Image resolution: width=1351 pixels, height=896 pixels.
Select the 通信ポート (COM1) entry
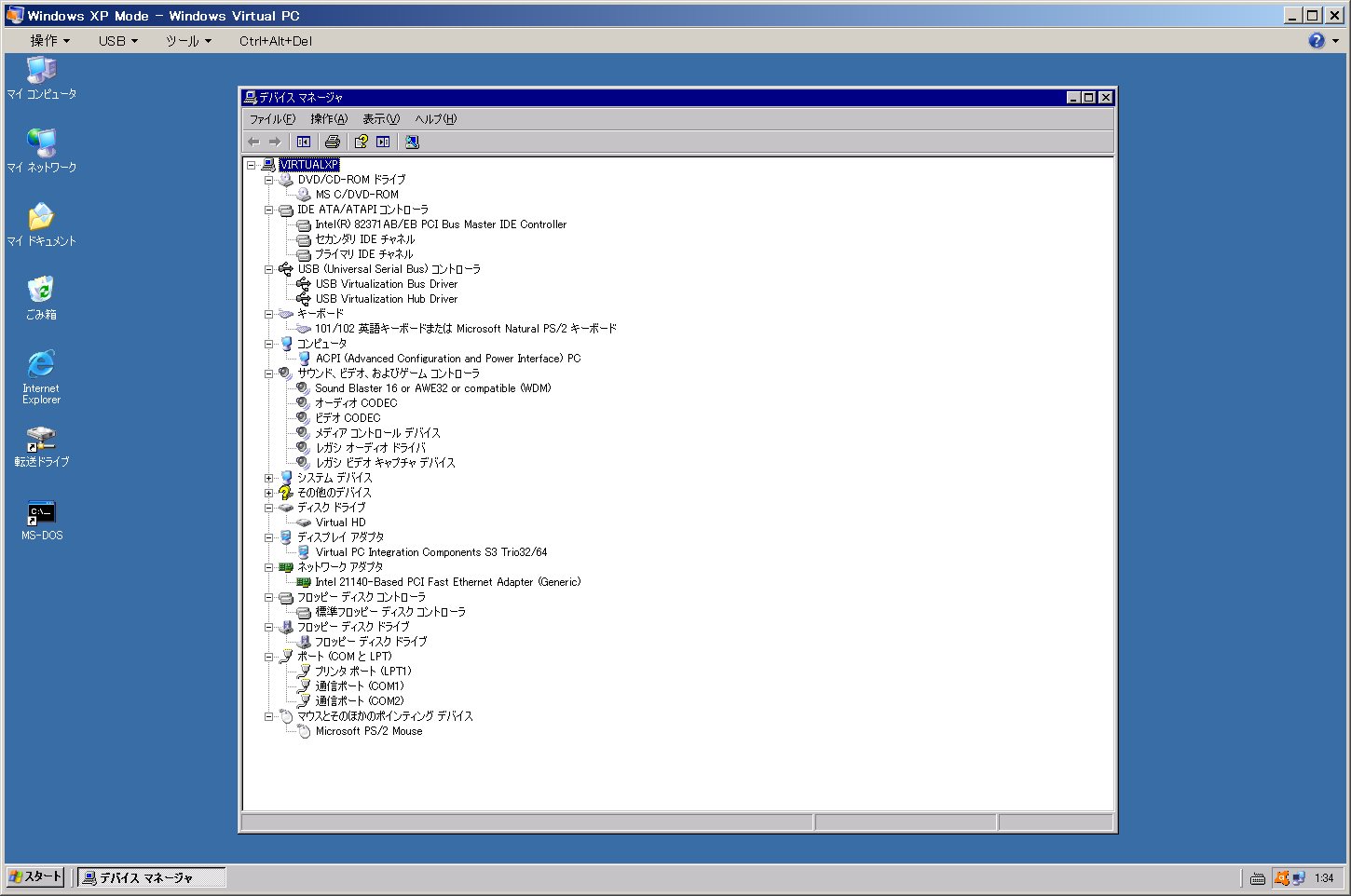click(x=360, y=686)
